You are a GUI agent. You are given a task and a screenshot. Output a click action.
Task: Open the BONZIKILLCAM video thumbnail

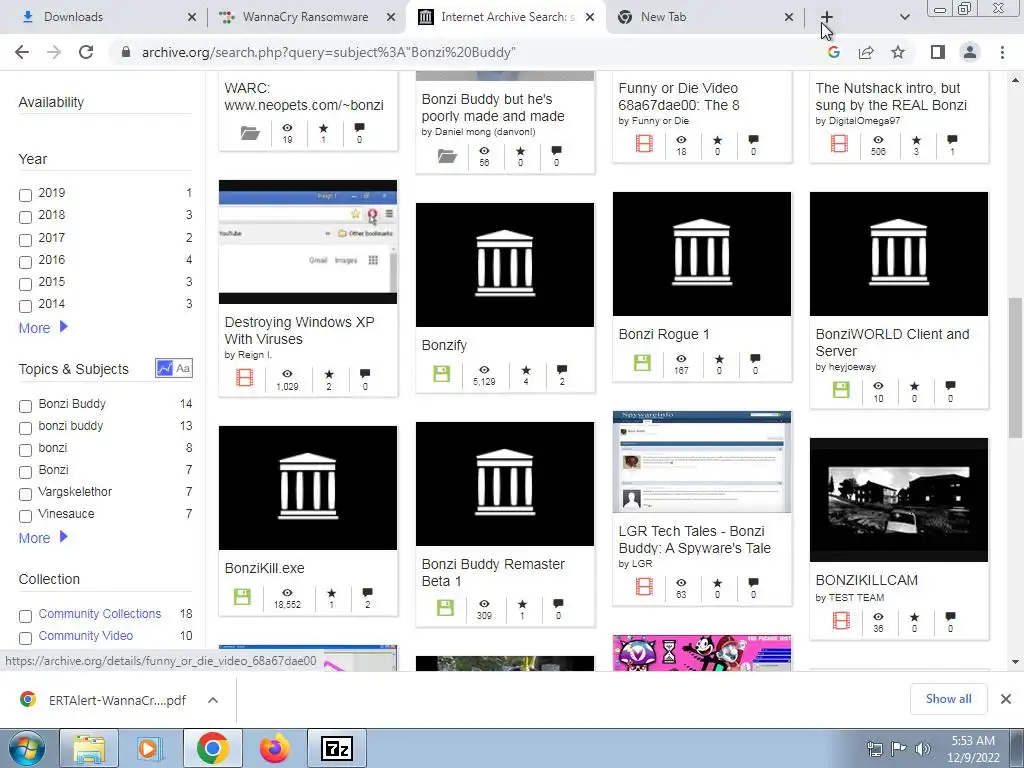899,500
